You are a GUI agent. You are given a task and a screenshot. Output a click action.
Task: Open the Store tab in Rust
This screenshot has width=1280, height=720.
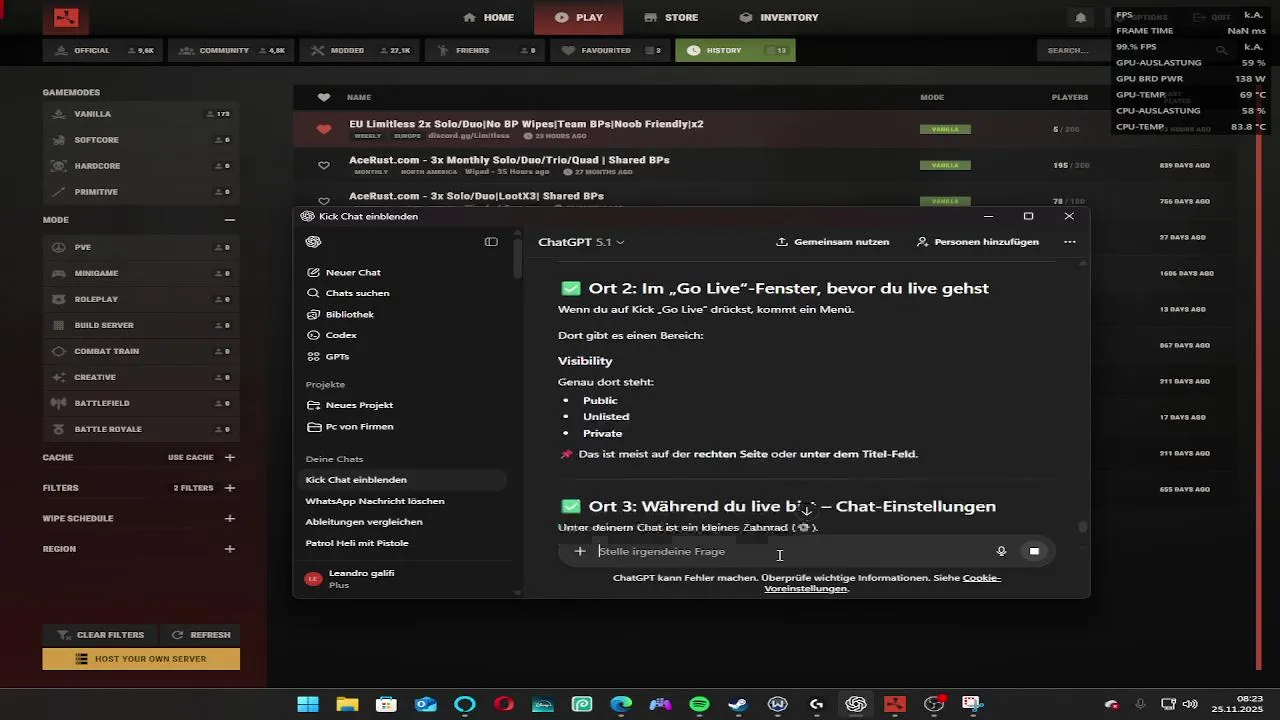671,17
